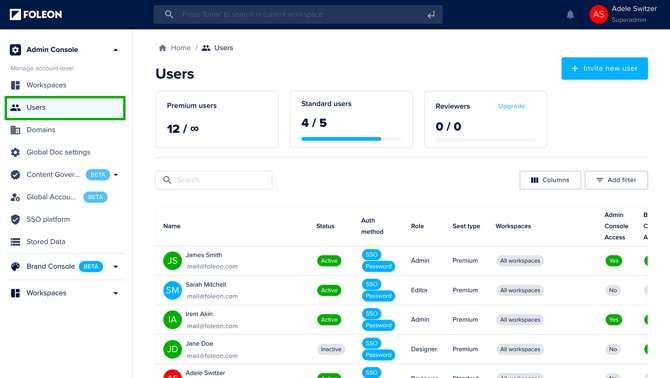670x378 pixels.
Task: Open Brand Console label
Action: (51, 267)
